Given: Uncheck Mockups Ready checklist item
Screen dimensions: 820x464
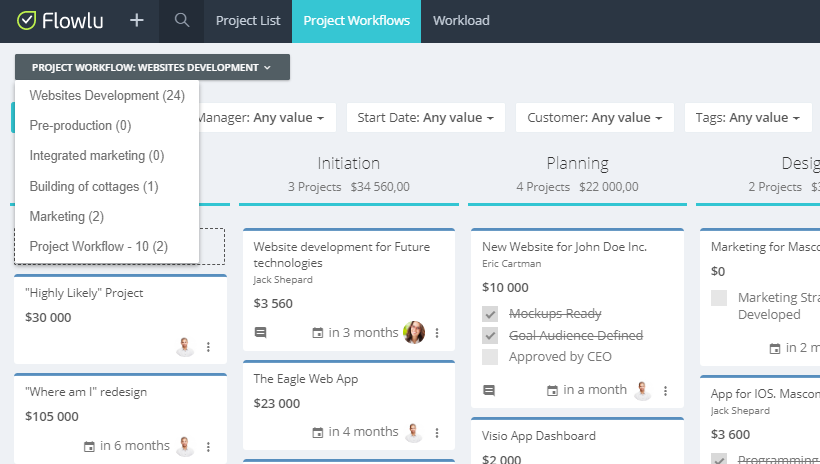Looking at the screenshot, I should click(490, 314).
